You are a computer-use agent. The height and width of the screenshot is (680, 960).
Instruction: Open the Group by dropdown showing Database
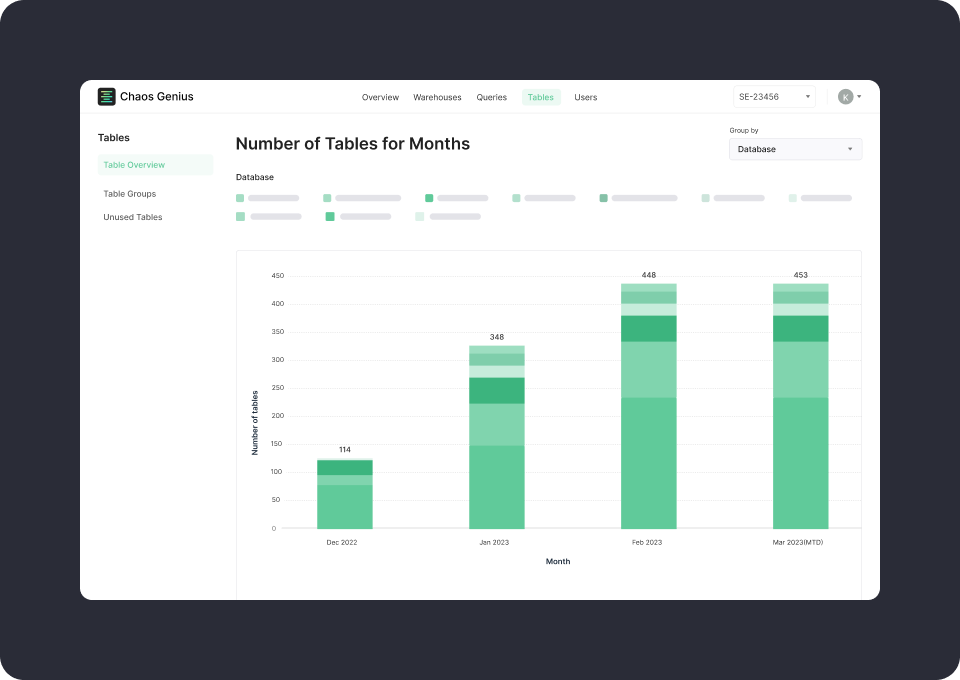click(795, 148)
